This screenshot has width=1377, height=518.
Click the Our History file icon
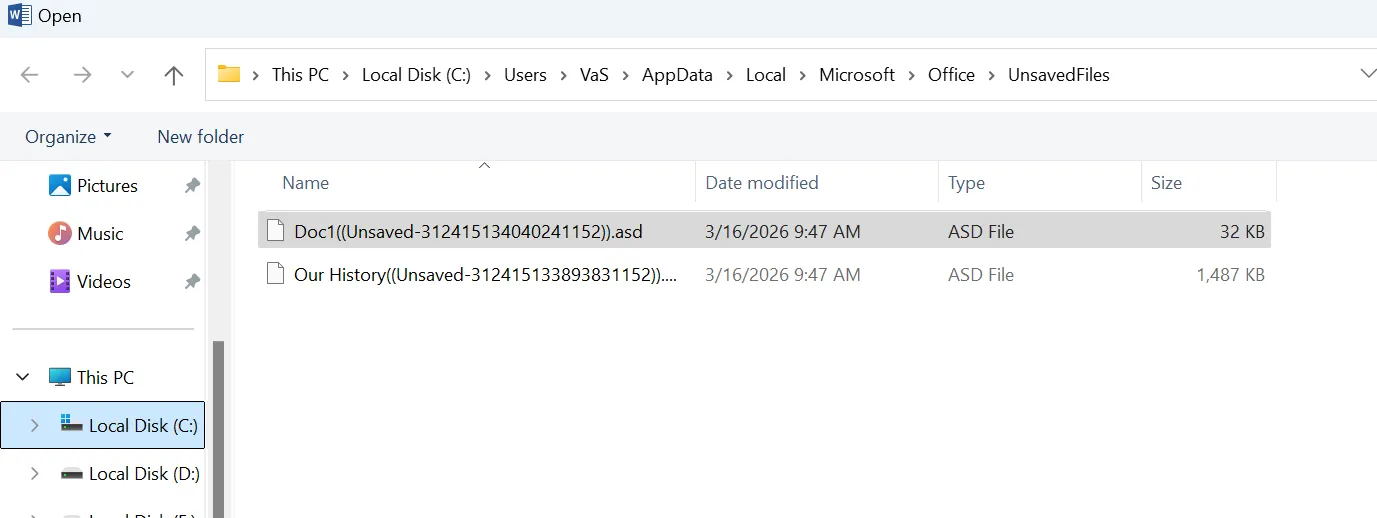click(275, 274)
